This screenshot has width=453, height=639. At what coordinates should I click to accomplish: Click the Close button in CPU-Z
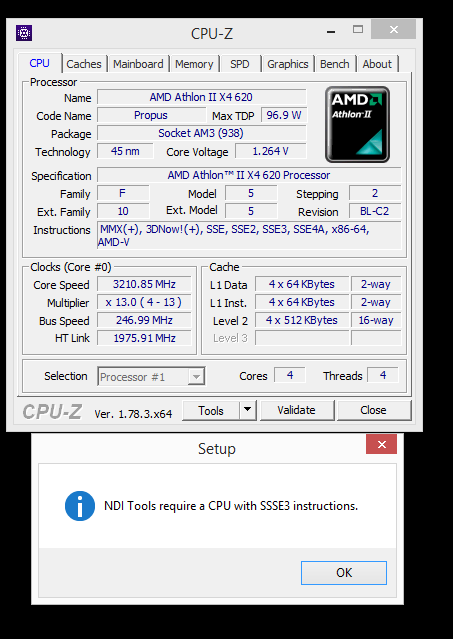coord(374,410)
